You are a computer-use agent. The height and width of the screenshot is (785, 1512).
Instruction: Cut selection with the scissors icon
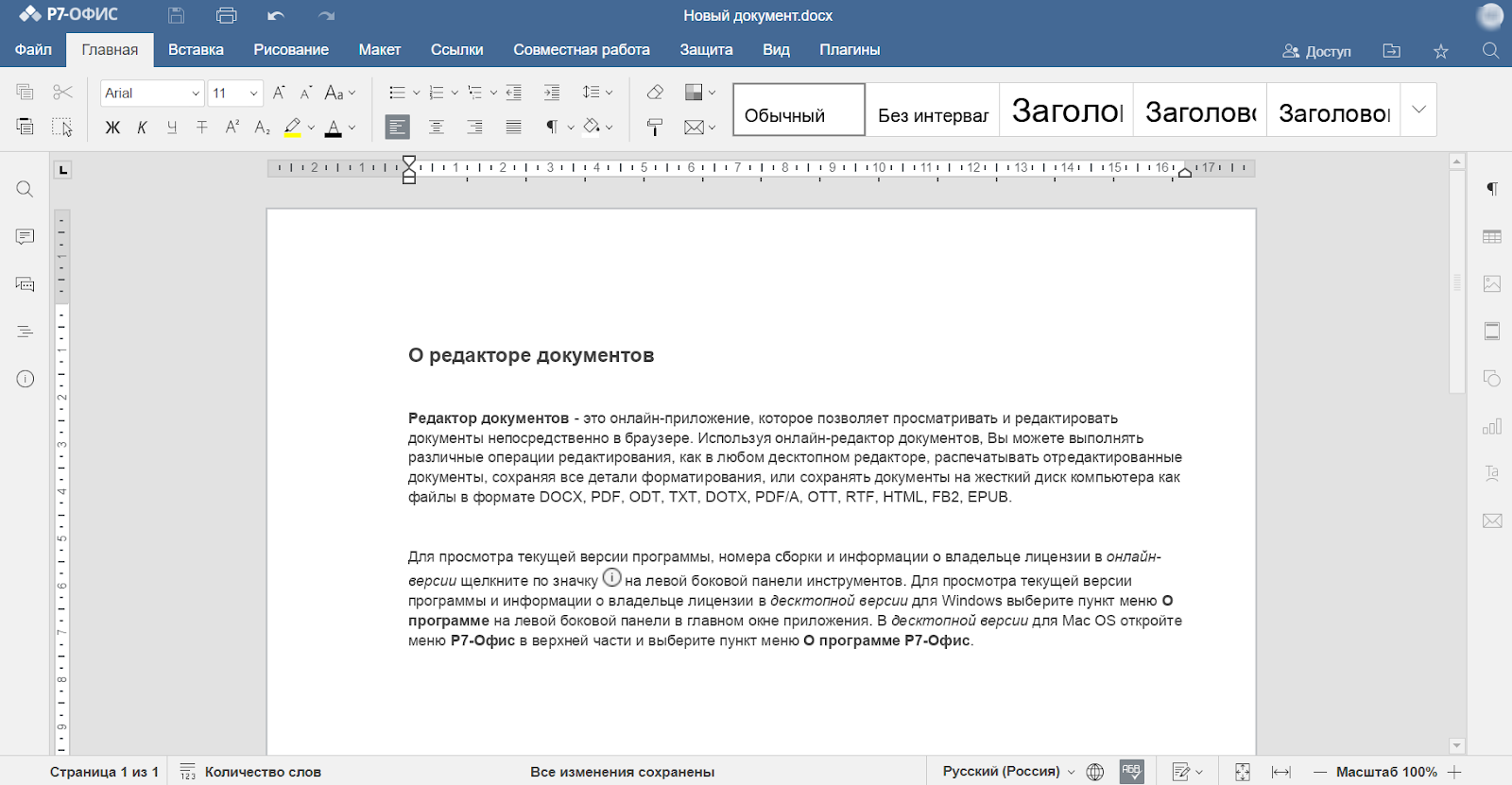pos(62,92)
